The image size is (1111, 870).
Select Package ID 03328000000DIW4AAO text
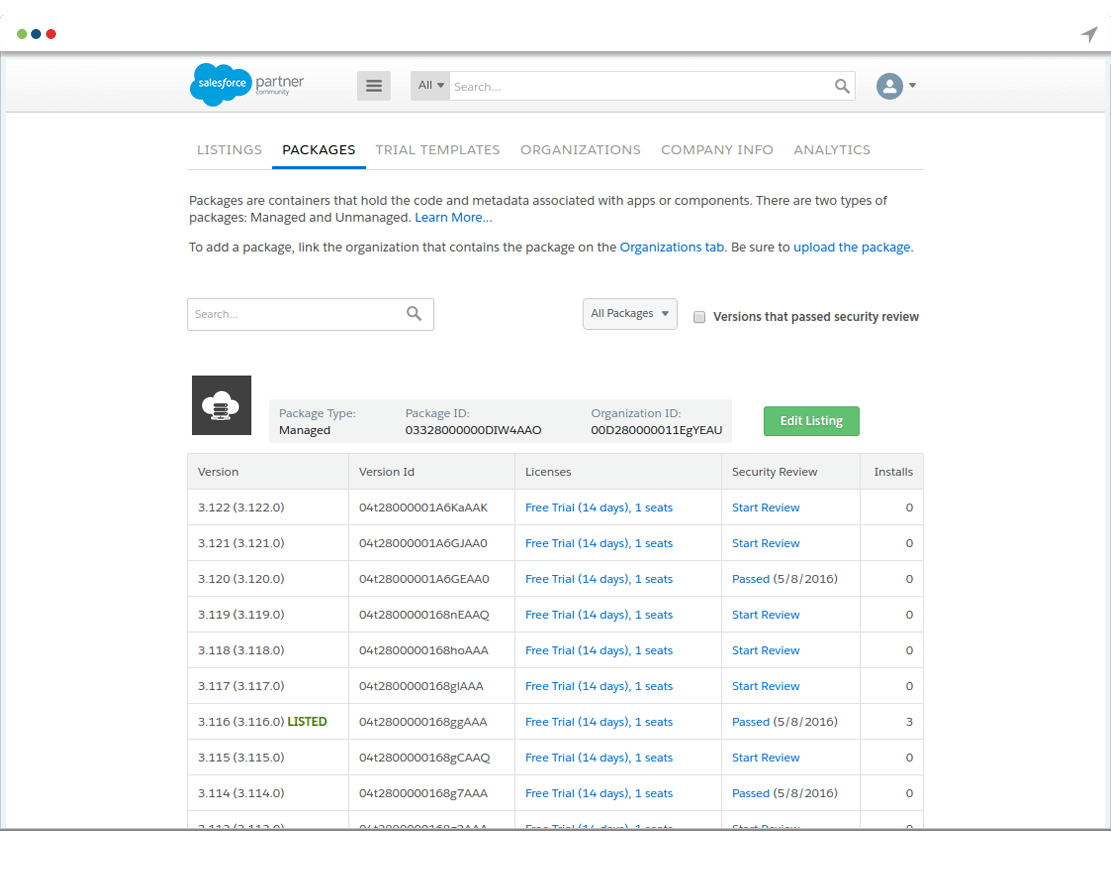coord(473,430)
